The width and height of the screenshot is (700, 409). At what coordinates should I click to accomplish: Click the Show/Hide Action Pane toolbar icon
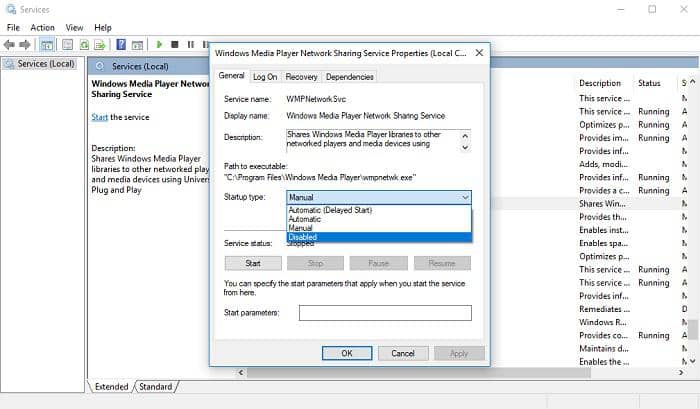pos(138,45)
